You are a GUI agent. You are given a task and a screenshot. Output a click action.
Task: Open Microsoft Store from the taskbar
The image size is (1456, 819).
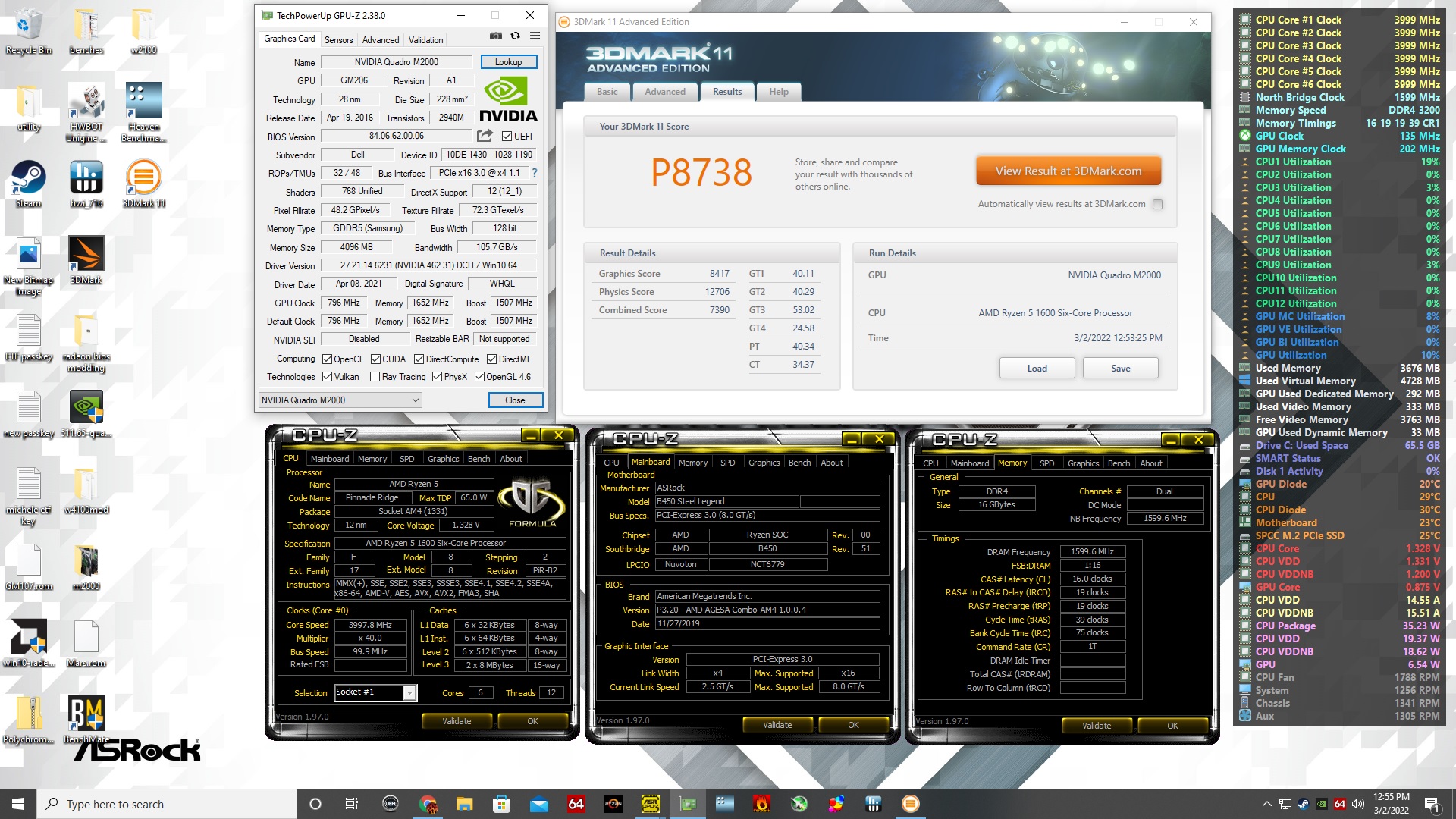click(x=501, y=804)
